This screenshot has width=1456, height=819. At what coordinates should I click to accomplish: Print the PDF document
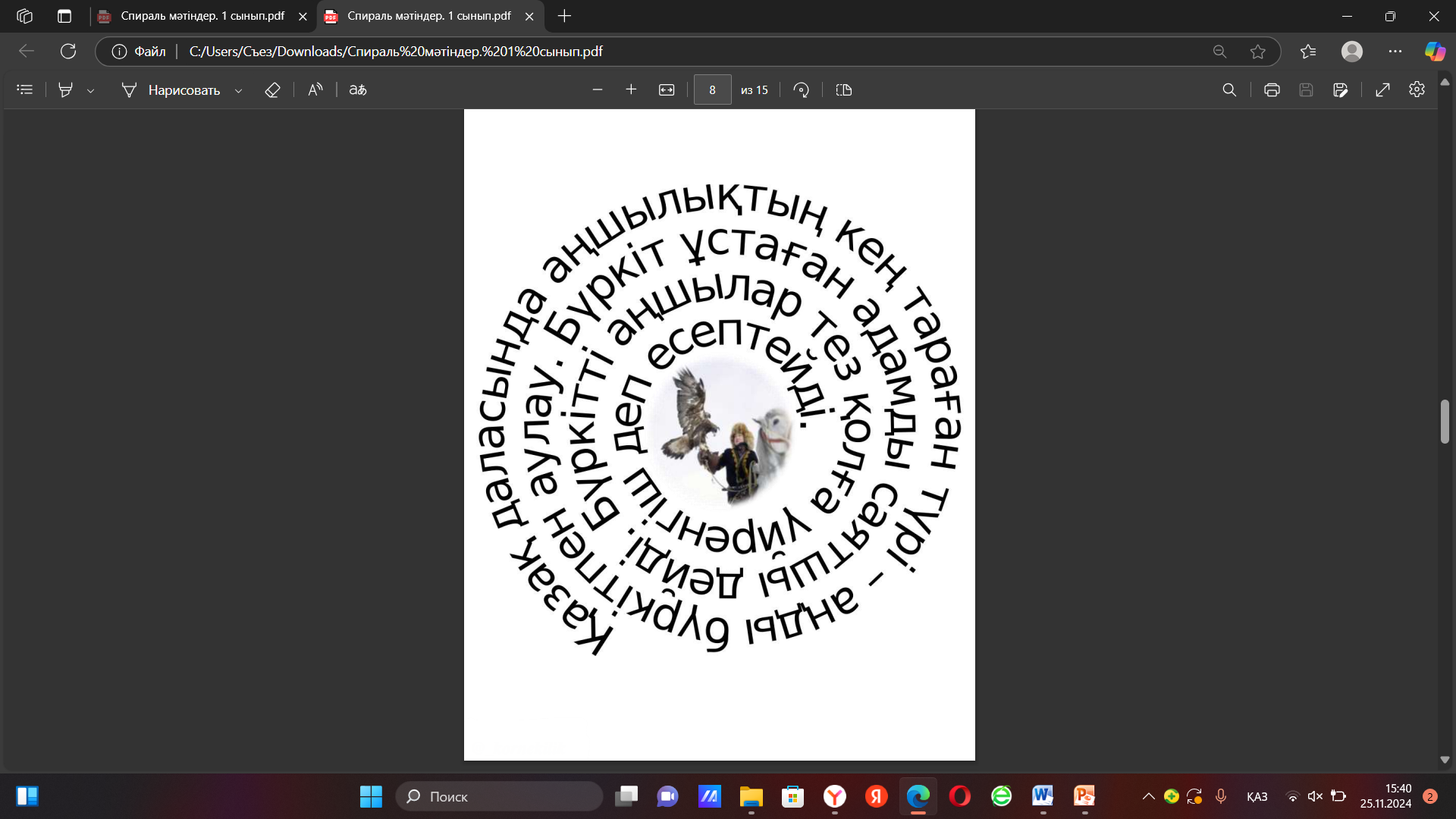1272,89
